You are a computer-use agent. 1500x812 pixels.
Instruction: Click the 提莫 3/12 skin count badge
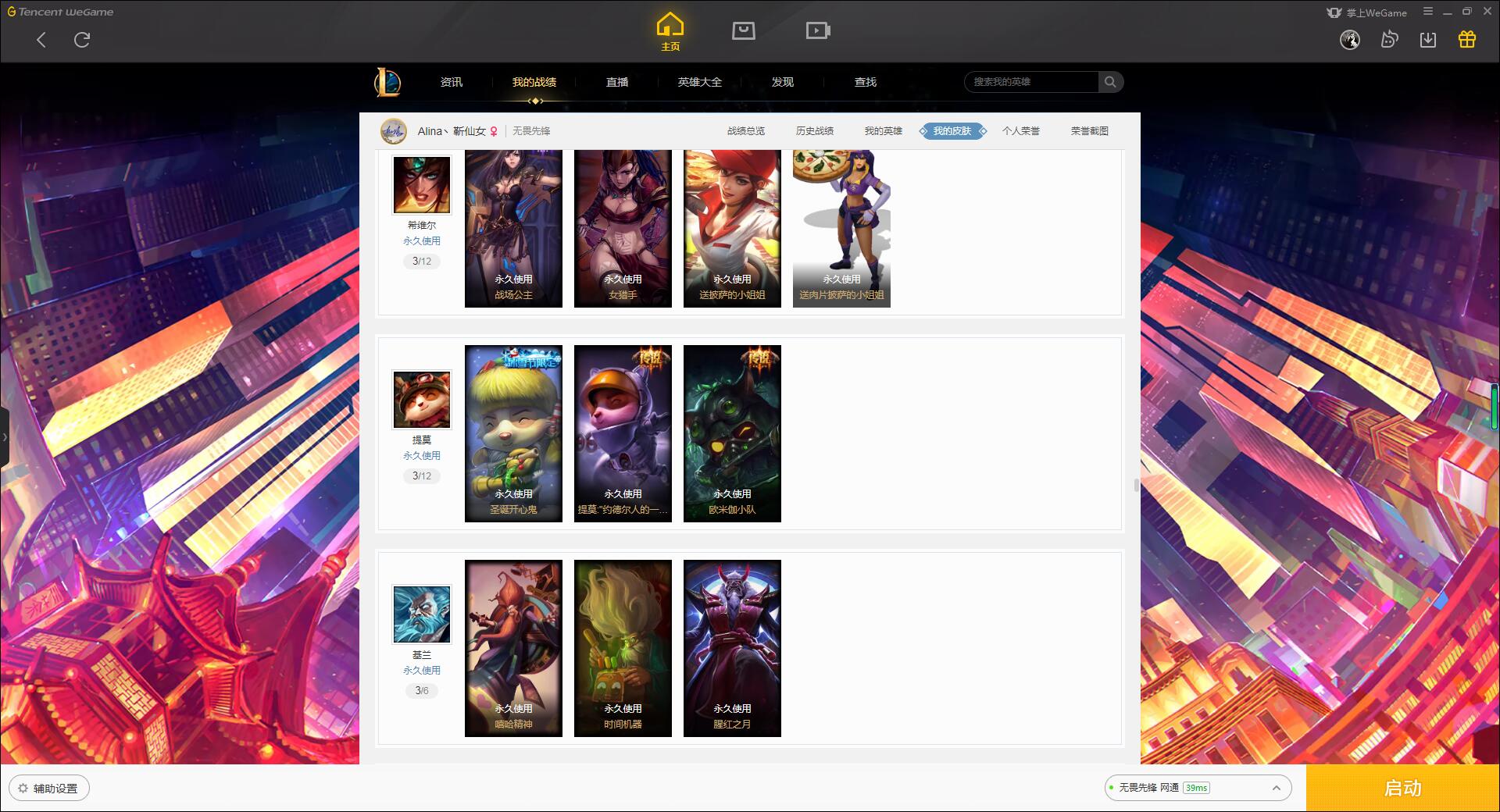tap(422, 476)
